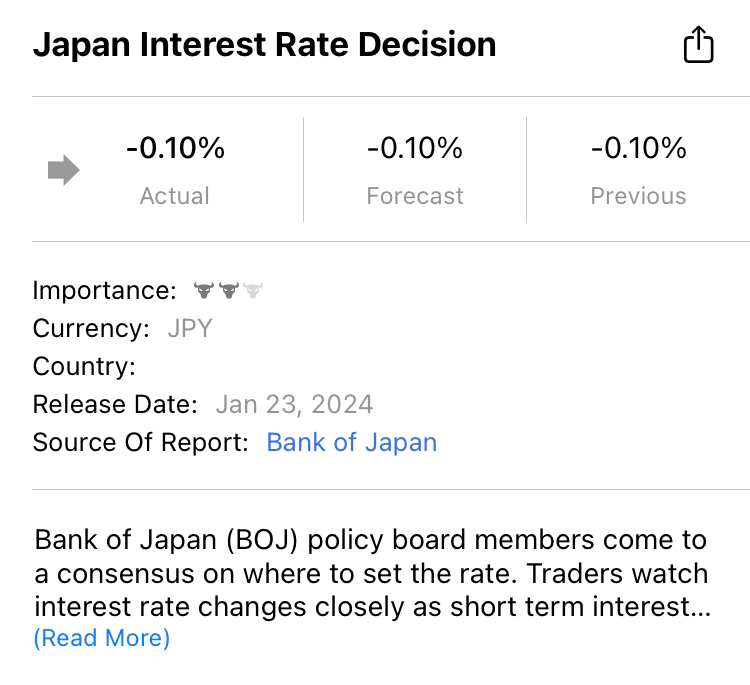Click the second dark bull importance icon
The height and width of the screenshot is (685, 750).
coord(228,291)
